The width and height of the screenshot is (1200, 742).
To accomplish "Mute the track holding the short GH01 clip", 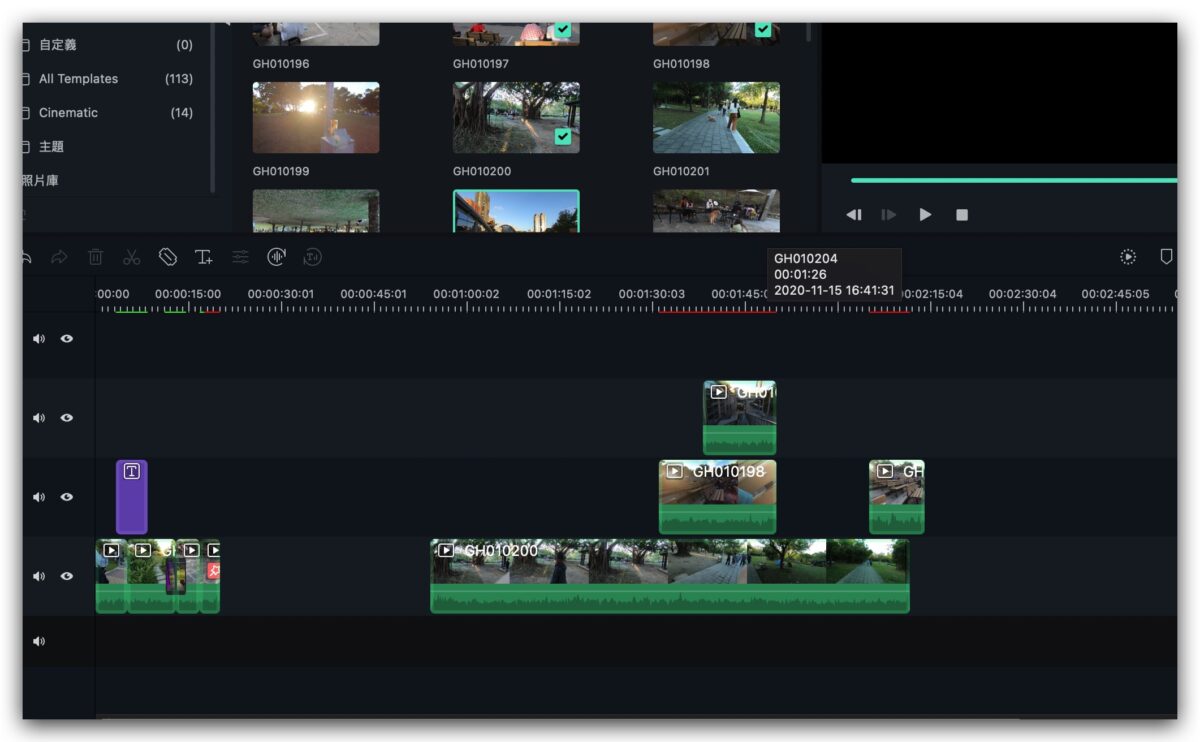I will click(39, 418).
